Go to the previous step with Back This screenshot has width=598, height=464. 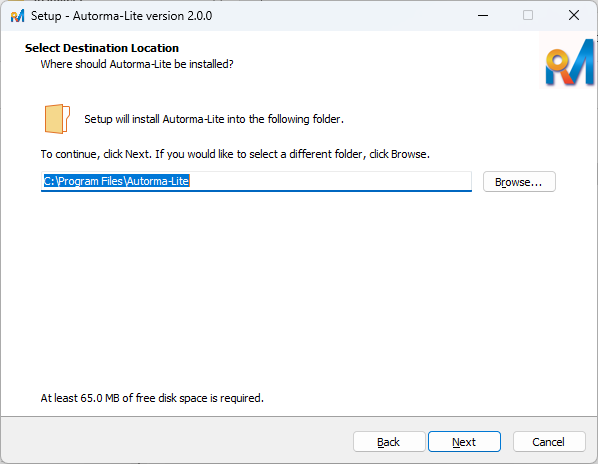(389, 442)
